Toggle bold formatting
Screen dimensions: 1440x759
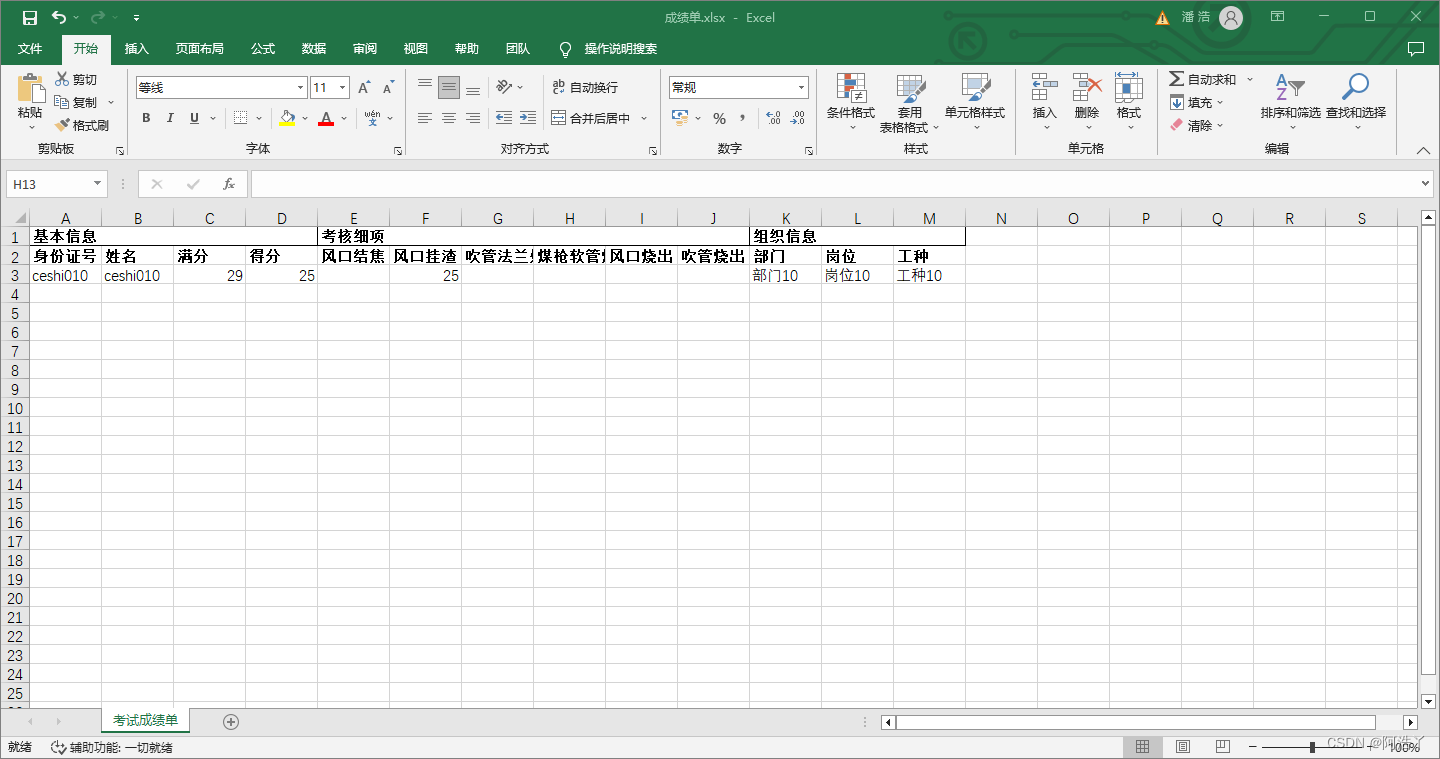146,118
